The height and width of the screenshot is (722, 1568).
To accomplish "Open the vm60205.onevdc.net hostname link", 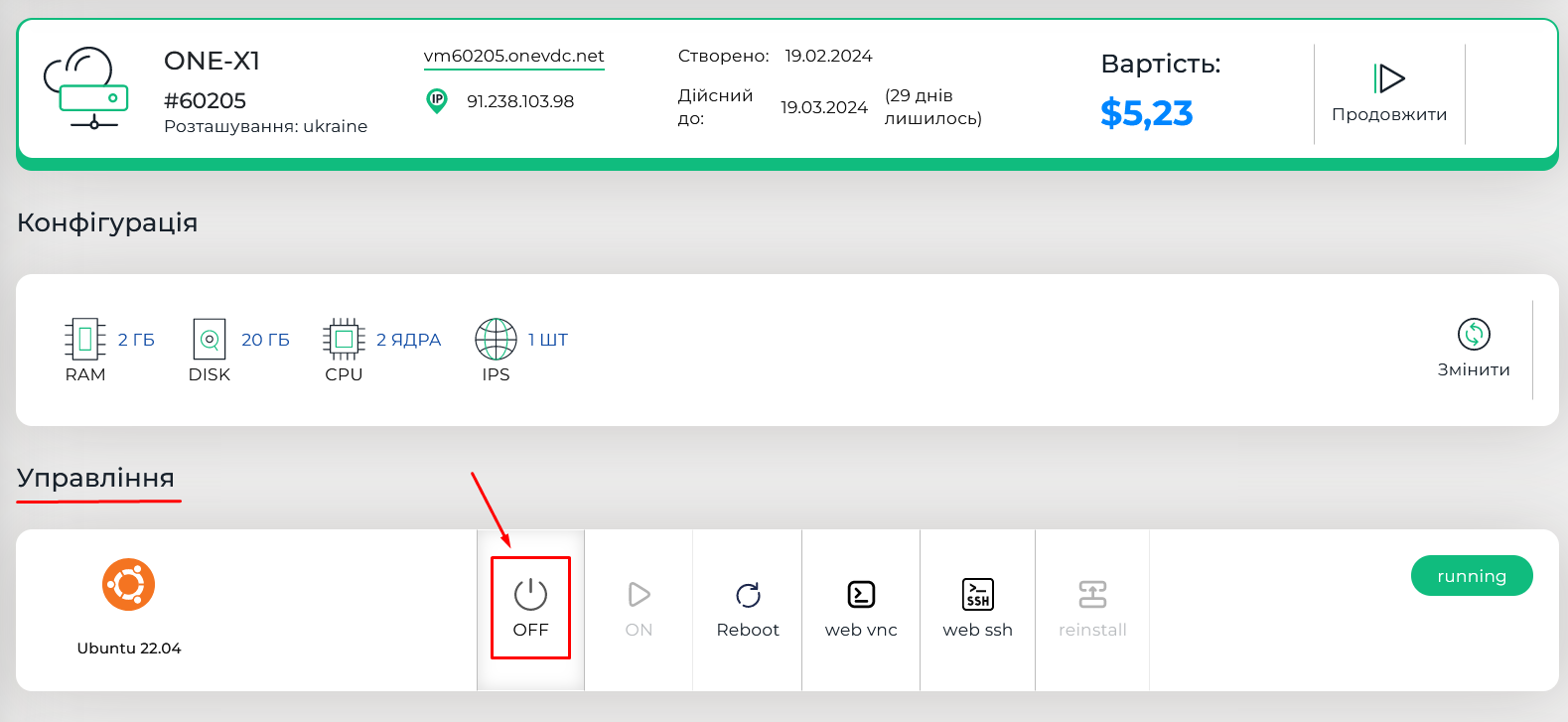I will [513, 56].
